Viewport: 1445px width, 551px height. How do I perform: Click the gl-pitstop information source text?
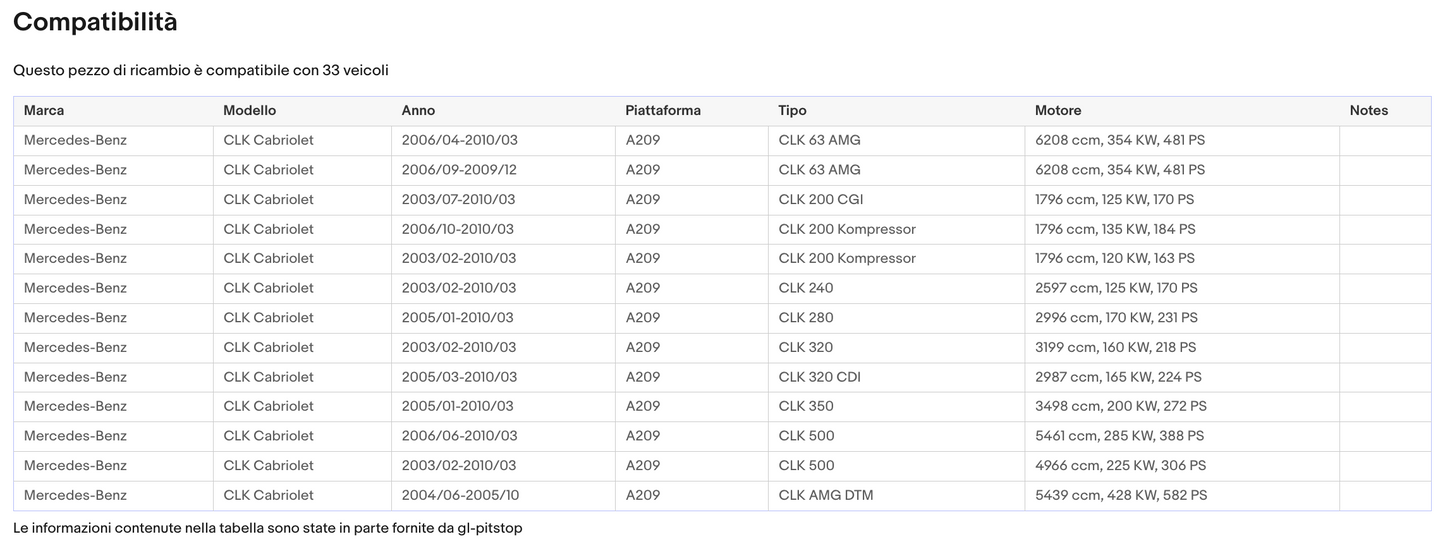pyautogui.click(x=489, y=528)
